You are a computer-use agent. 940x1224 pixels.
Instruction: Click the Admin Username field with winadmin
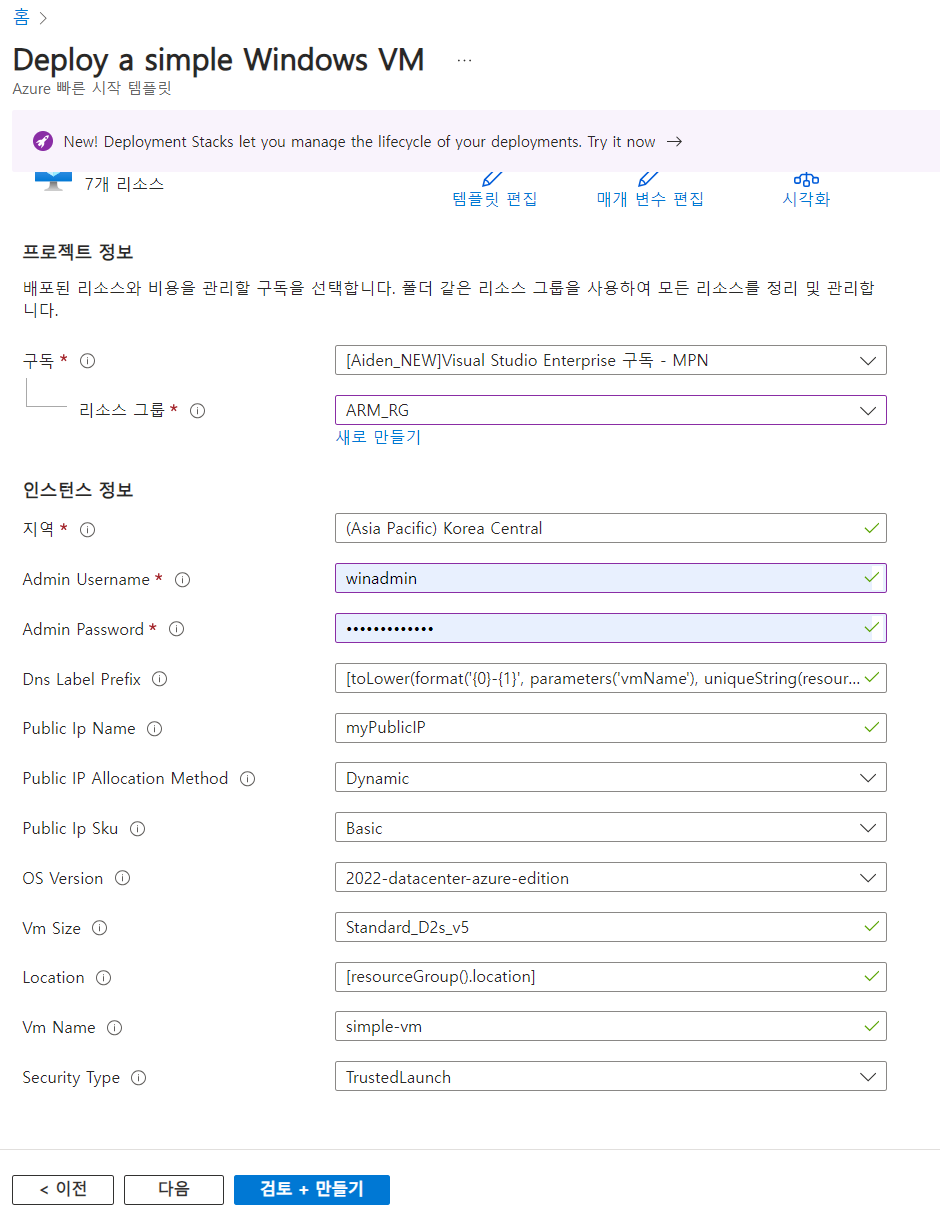pos(611,578)
